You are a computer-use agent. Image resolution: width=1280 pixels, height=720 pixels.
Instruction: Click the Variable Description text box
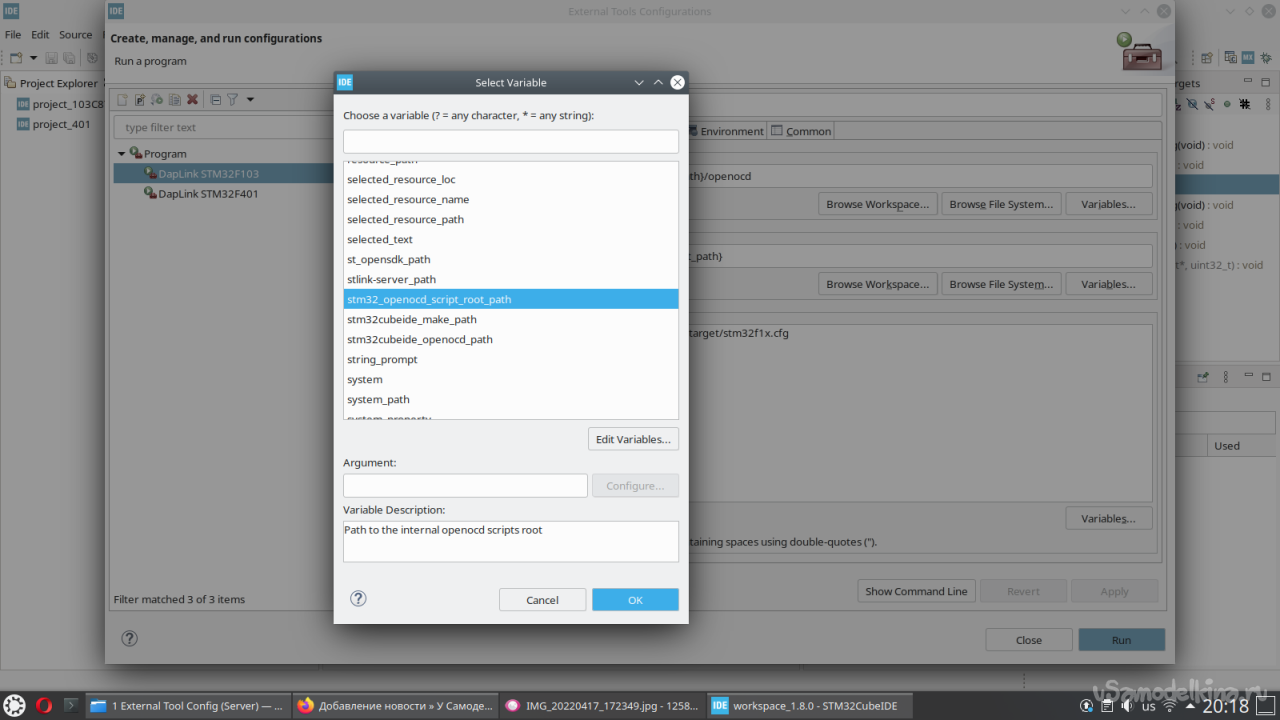pos(511,541)
